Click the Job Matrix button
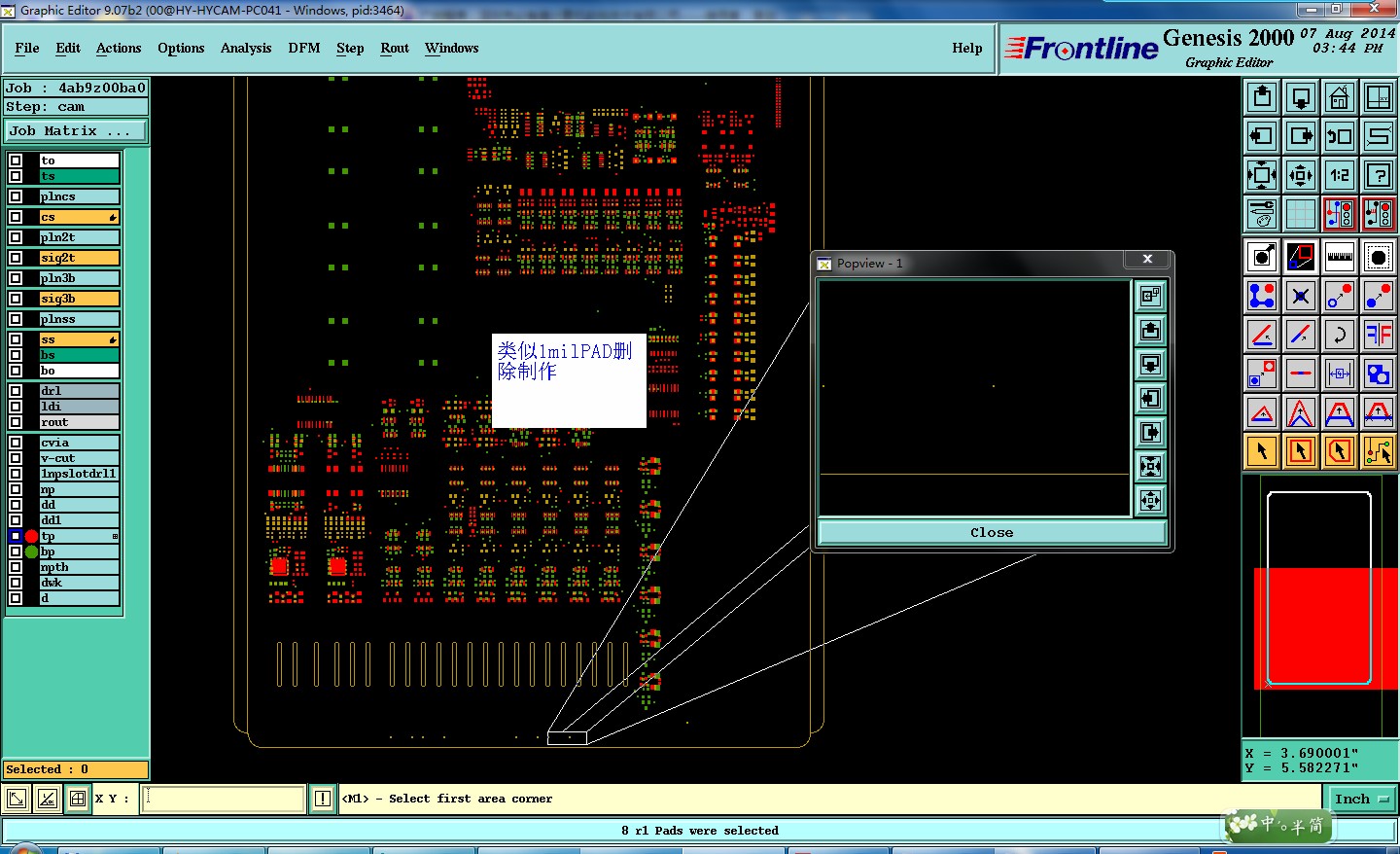 76,130
